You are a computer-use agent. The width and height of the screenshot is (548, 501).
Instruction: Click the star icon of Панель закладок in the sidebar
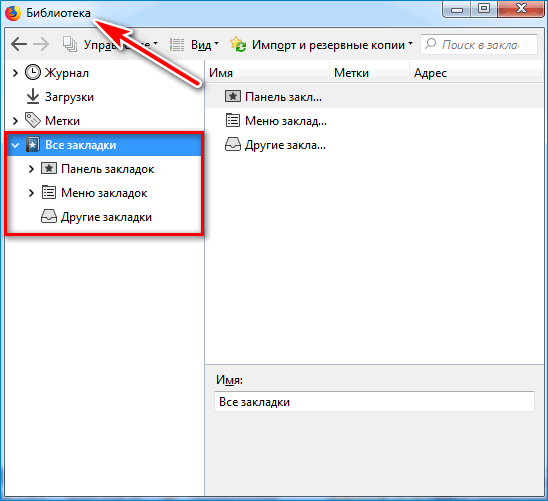point(49,168)
